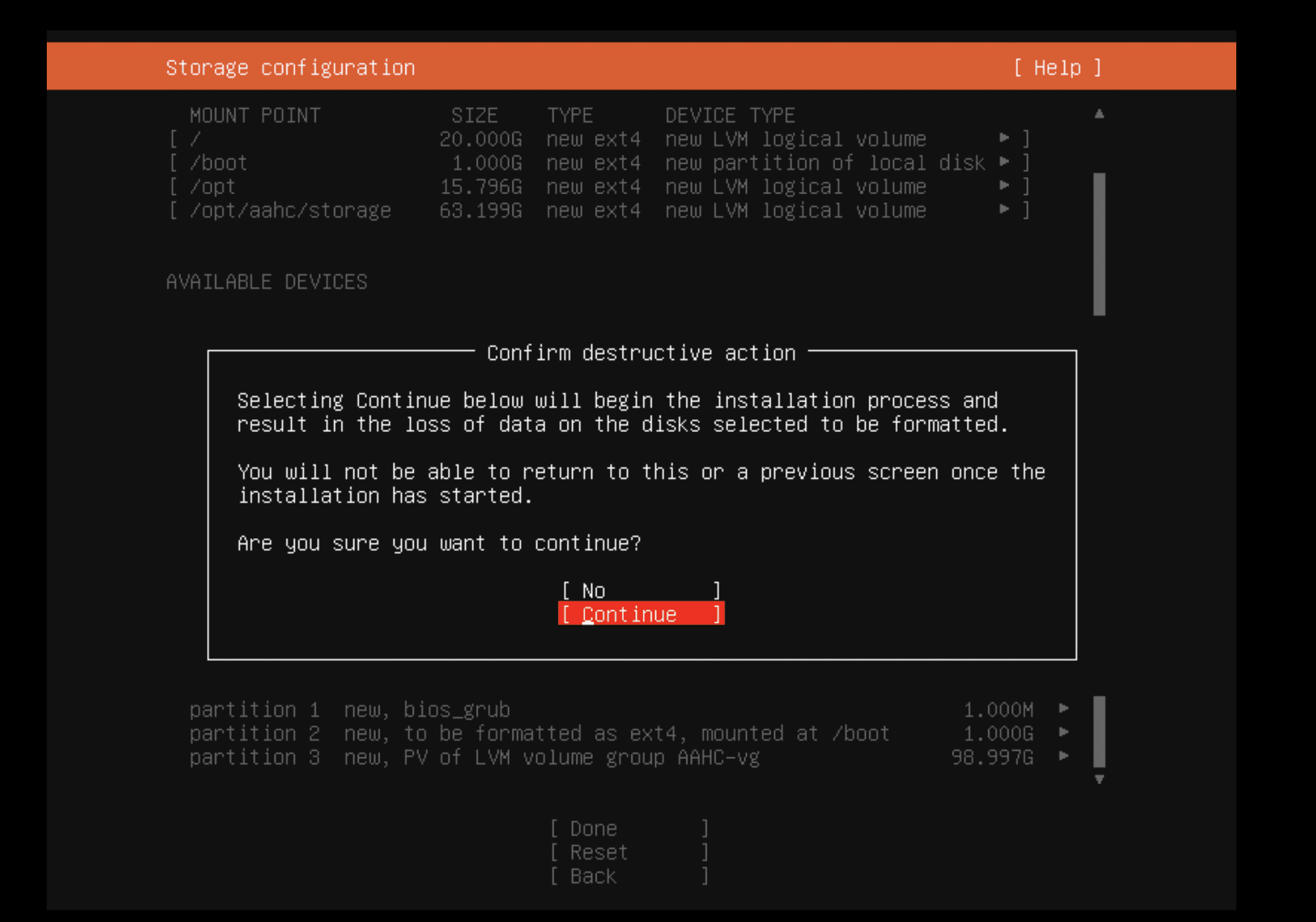Select the Continue button to start installation
This screenshot has height=922, width=1316.
640,613
